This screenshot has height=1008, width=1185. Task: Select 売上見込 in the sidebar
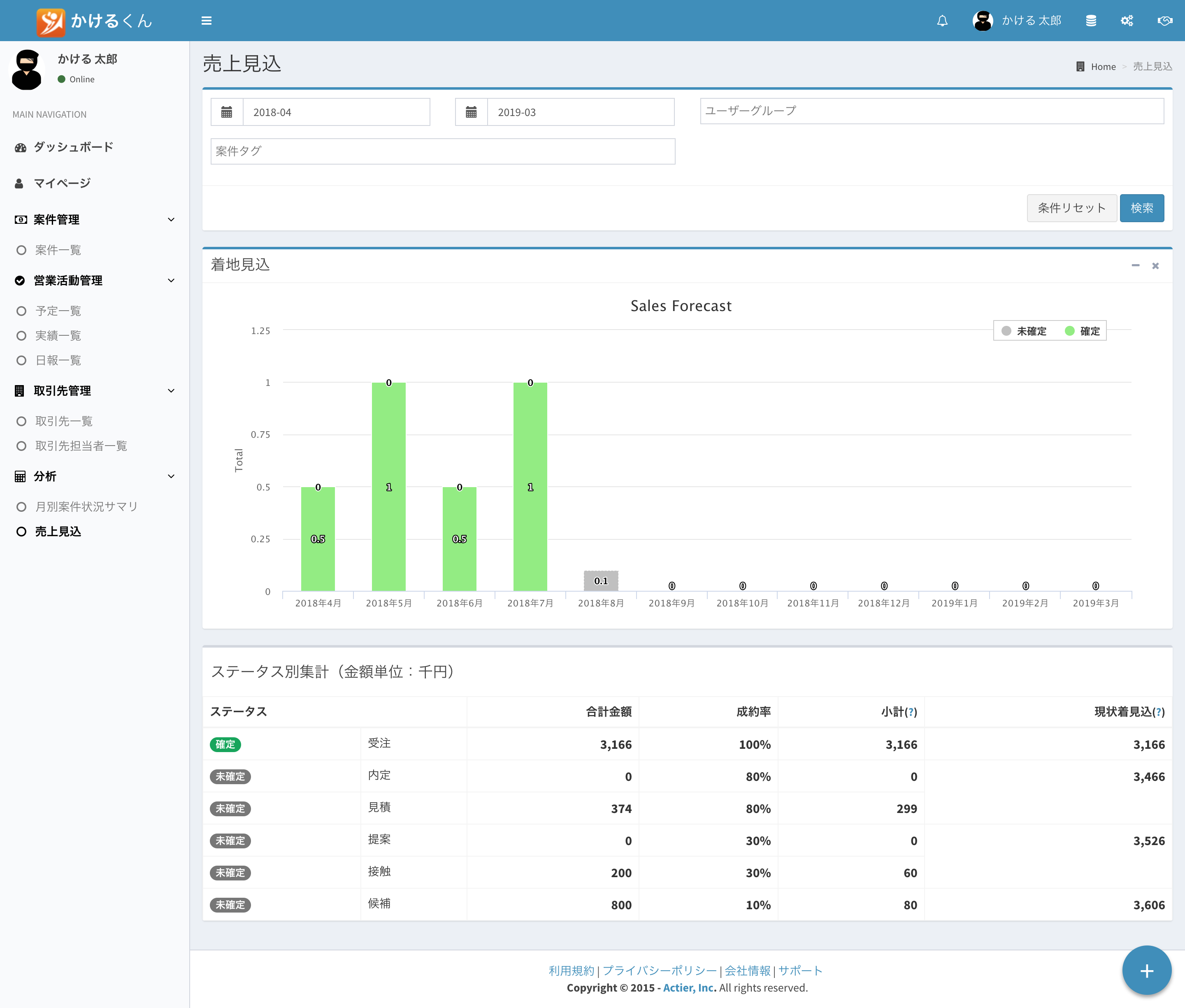58,532
